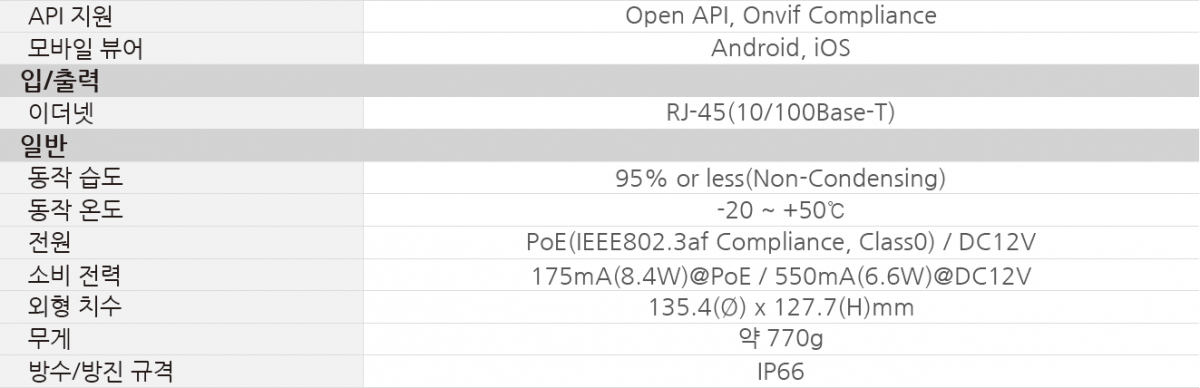Select the 'Android, iOS' value cell
Viewport: 1200px width, 388px height.
[x=781, y=48]
